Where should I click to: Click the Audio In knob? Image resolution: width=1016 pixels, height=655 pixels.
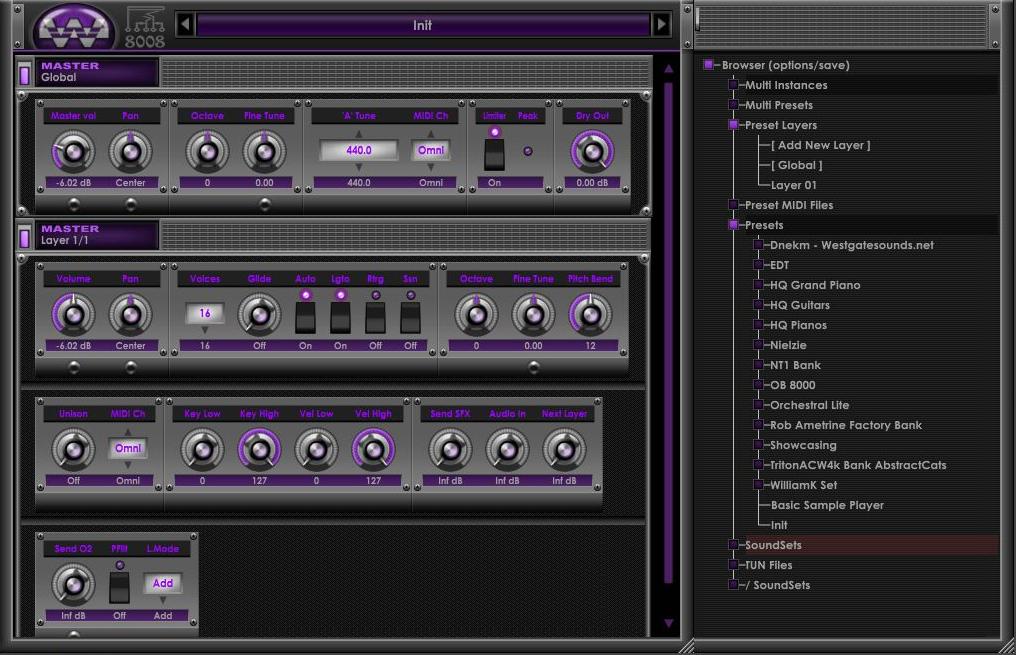point(507,450)
